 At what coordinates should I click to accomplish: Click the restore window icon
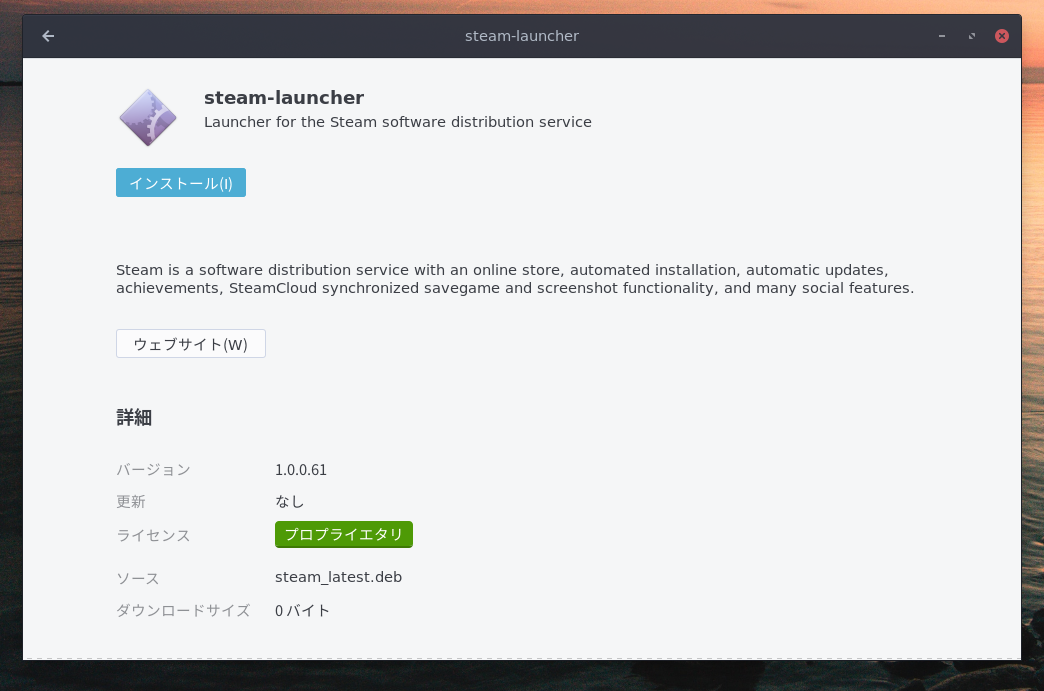pos(971,36)
